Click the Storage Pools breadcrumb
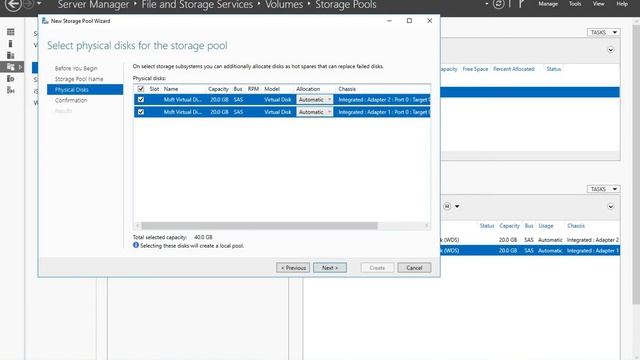This screenshot has width=640, height=360. (346, 5)
